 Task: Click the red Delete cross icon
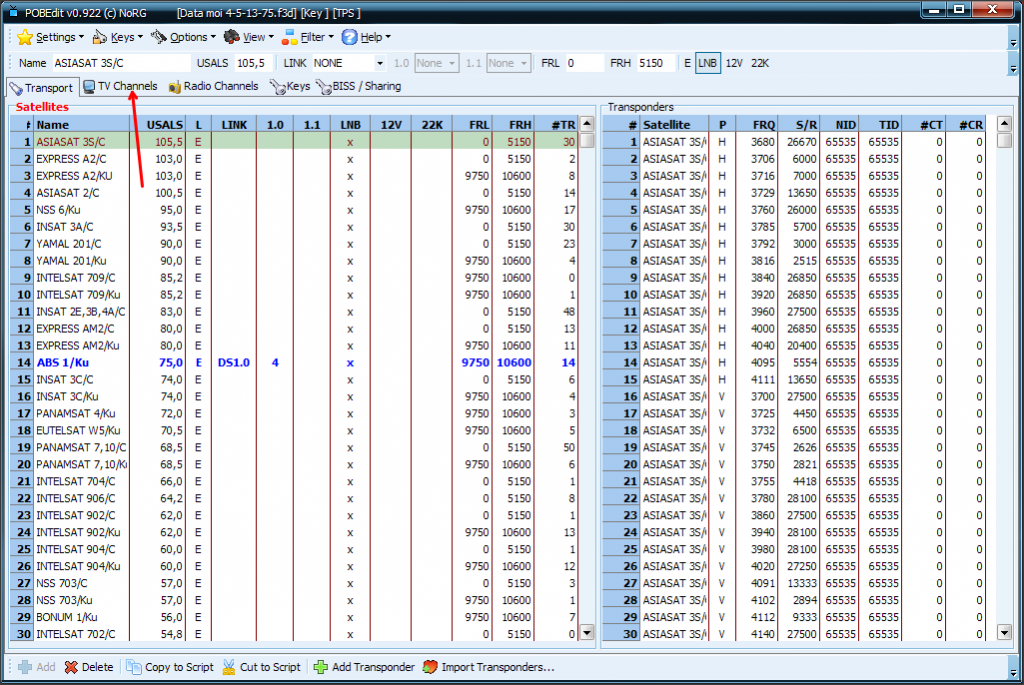[x=71, y=667]
